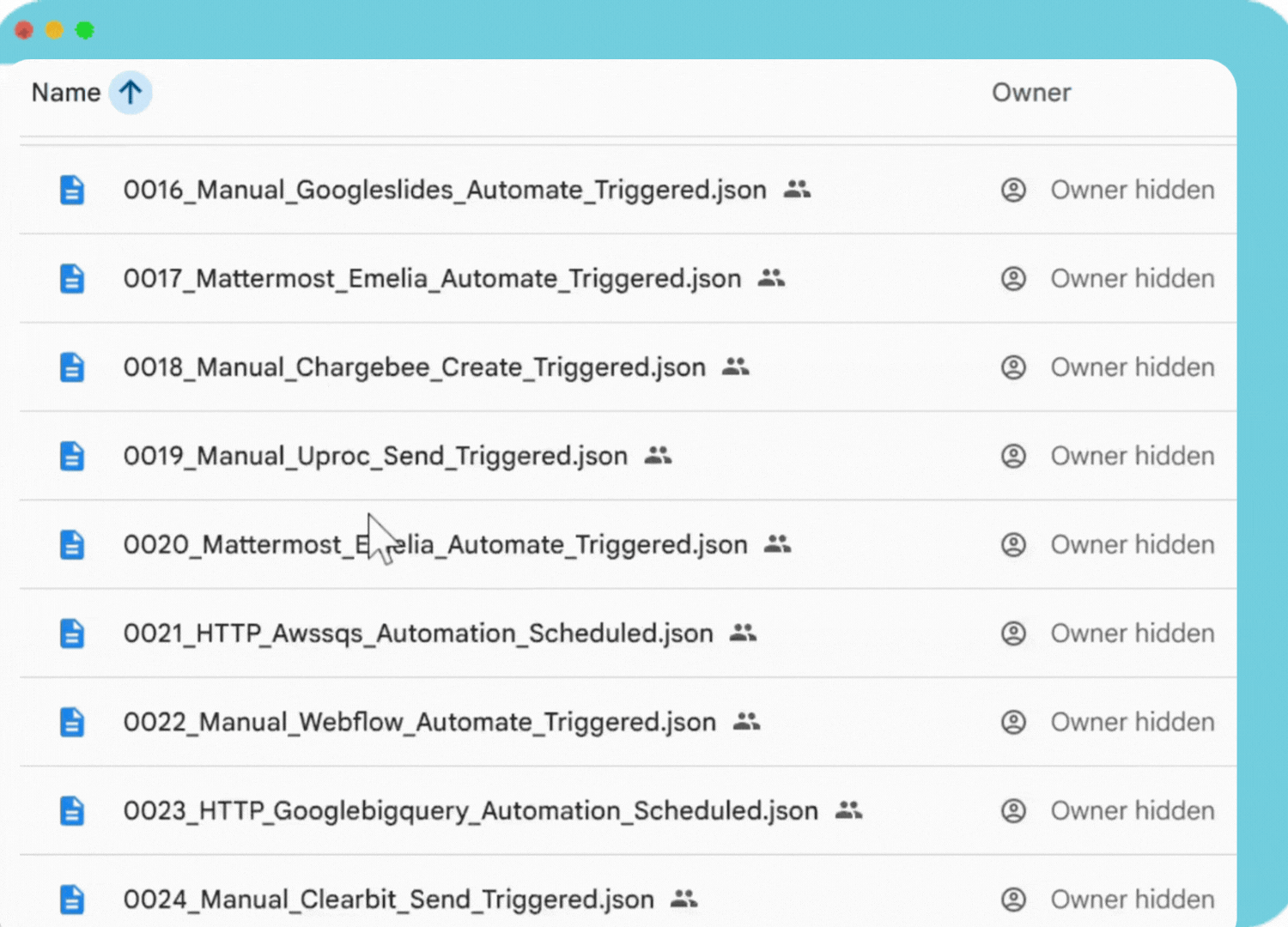Click the shared icon next to 0020_Mattermost_Emelia

tap(777, 544)
